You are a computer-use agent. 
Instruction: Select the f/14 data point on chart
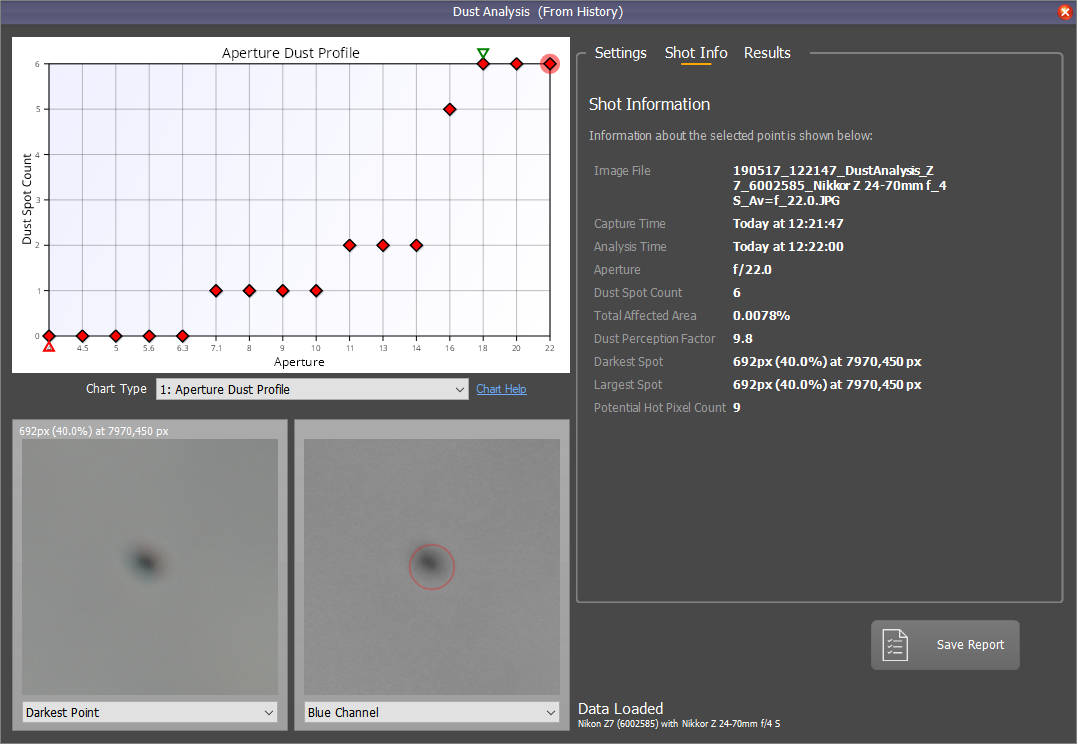416,245
